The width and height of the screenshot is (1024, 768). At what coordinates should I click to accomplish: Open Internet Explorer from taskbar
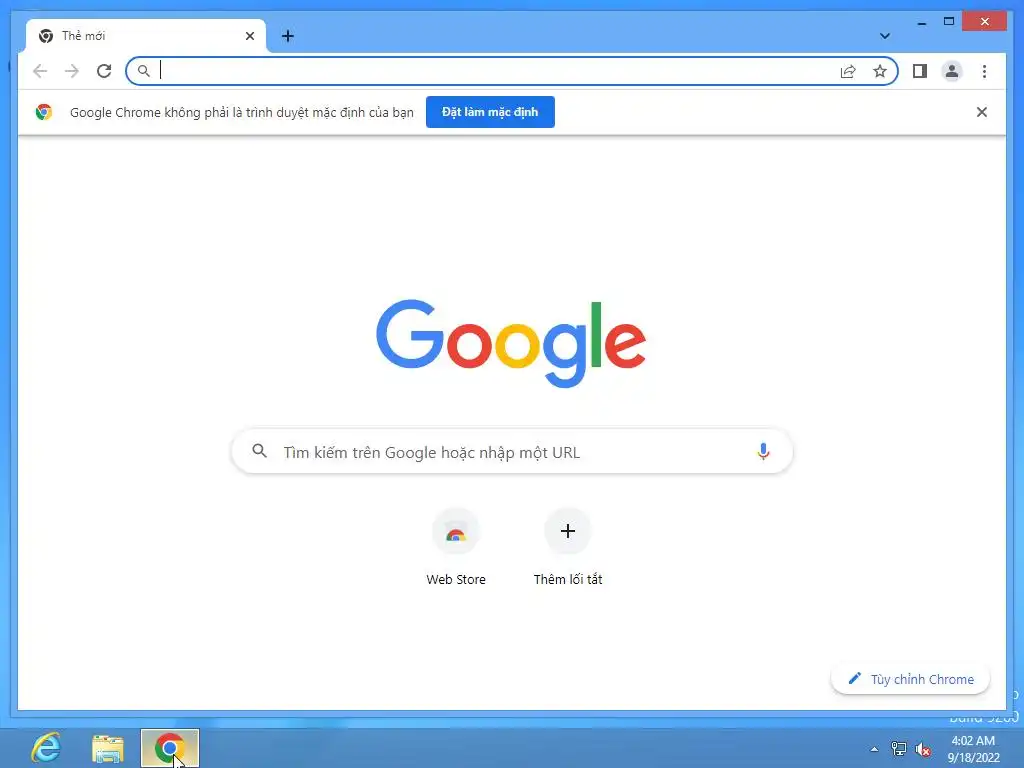click(46, 748)
